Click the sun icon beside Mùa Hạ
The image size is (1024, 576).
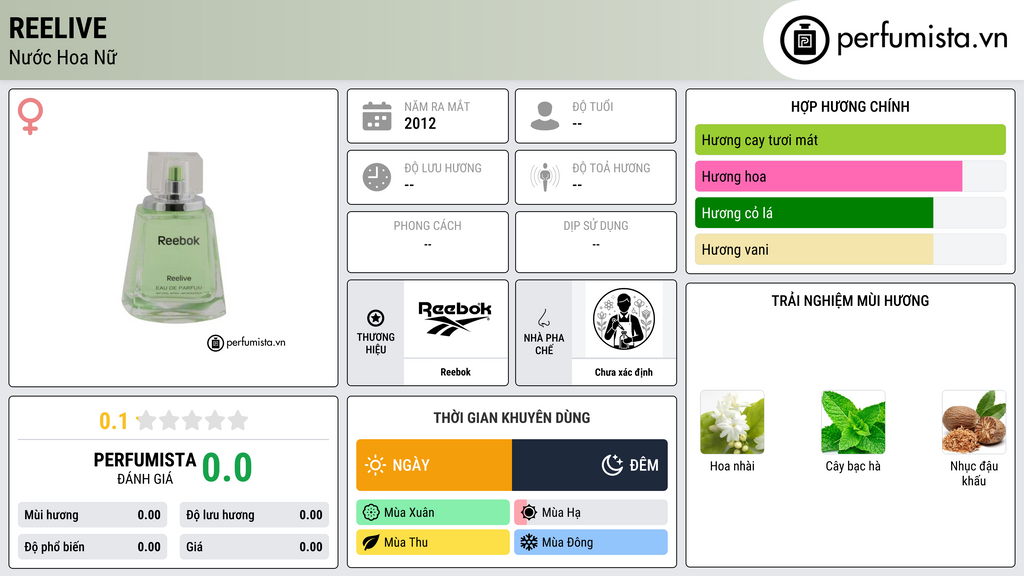pos(529,513)
